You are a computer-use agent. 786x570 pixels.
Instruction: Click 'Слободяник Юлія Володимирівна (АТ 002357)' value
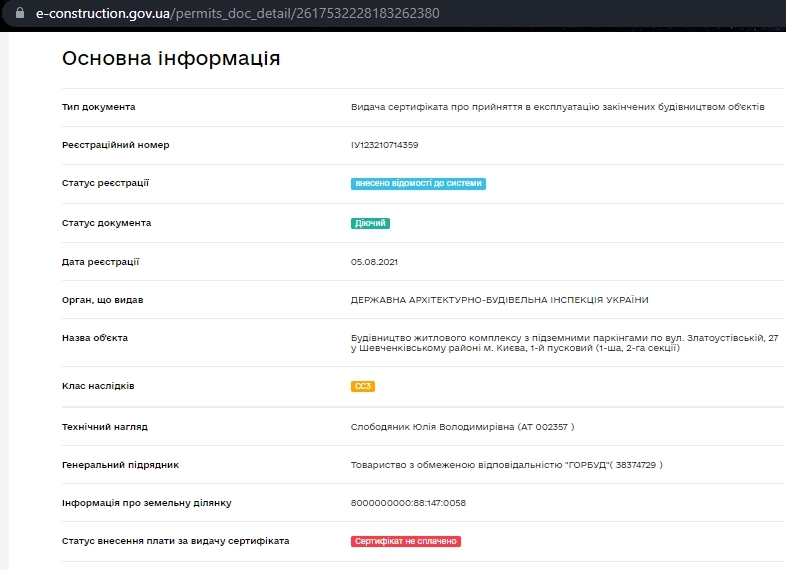coord(462,427)
